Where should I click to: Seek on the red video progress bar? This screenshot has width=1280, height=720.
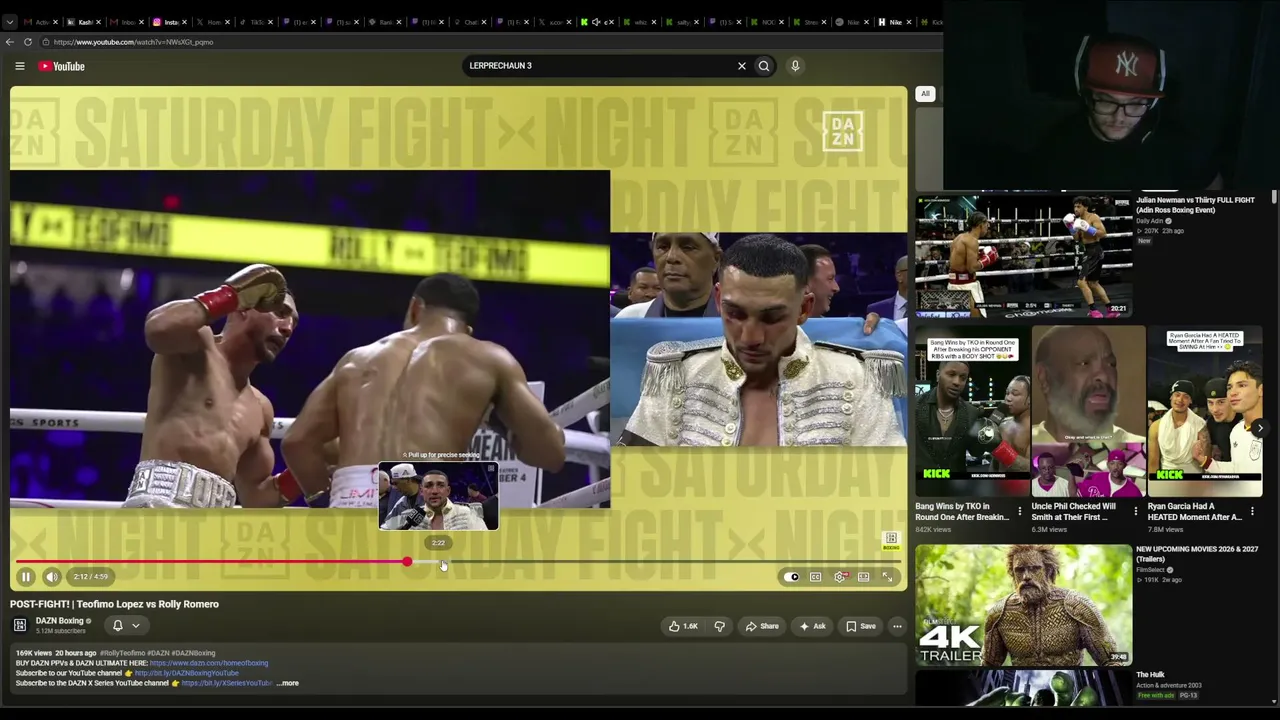[458, 563]
